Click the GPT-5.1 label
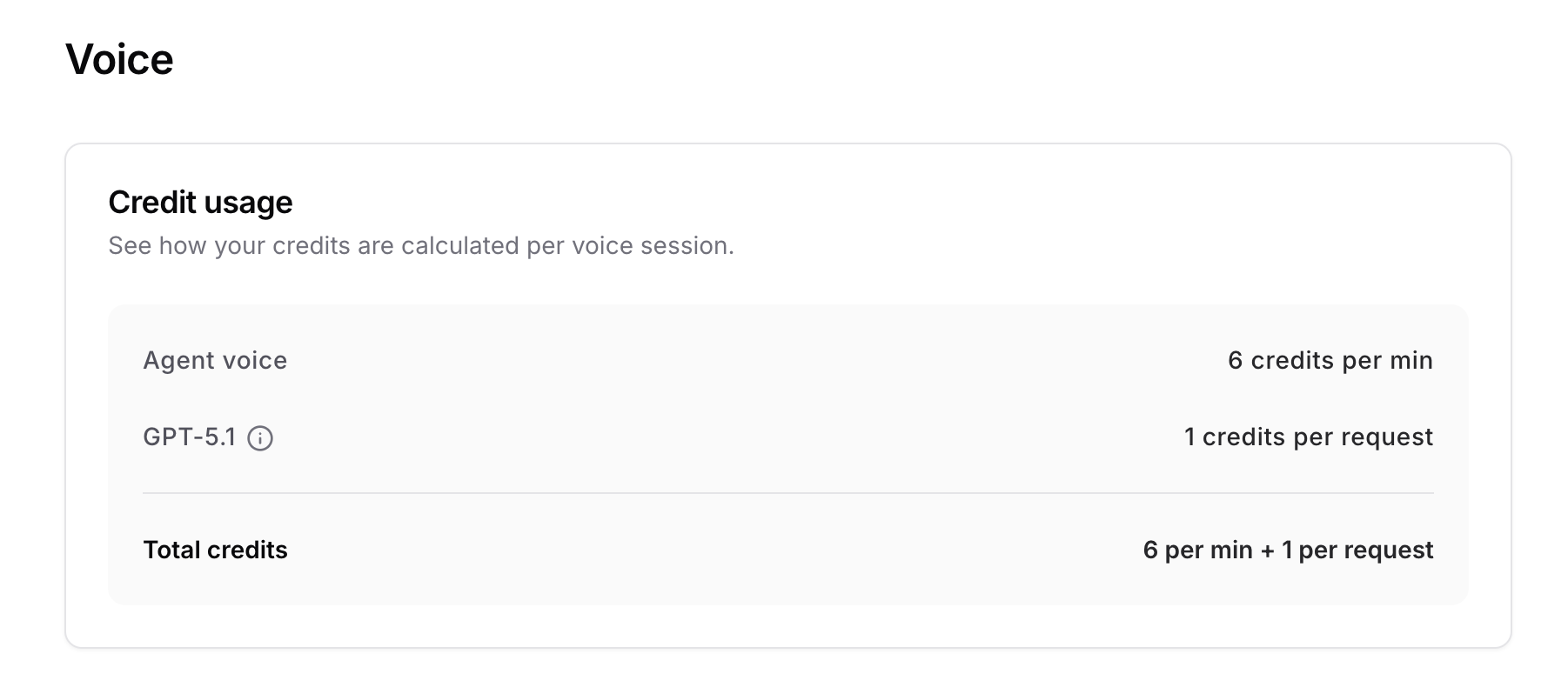Viewport: 1568px width, 687px height. [x=190, y=437]
